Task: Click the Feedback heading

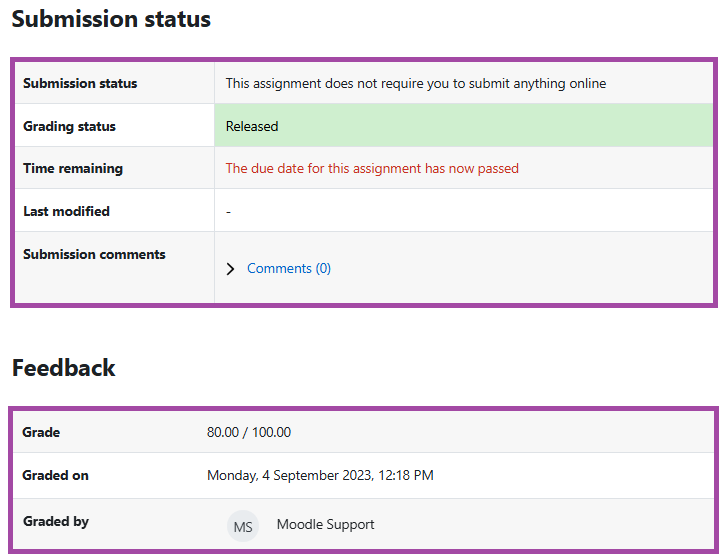Action: 63,368
